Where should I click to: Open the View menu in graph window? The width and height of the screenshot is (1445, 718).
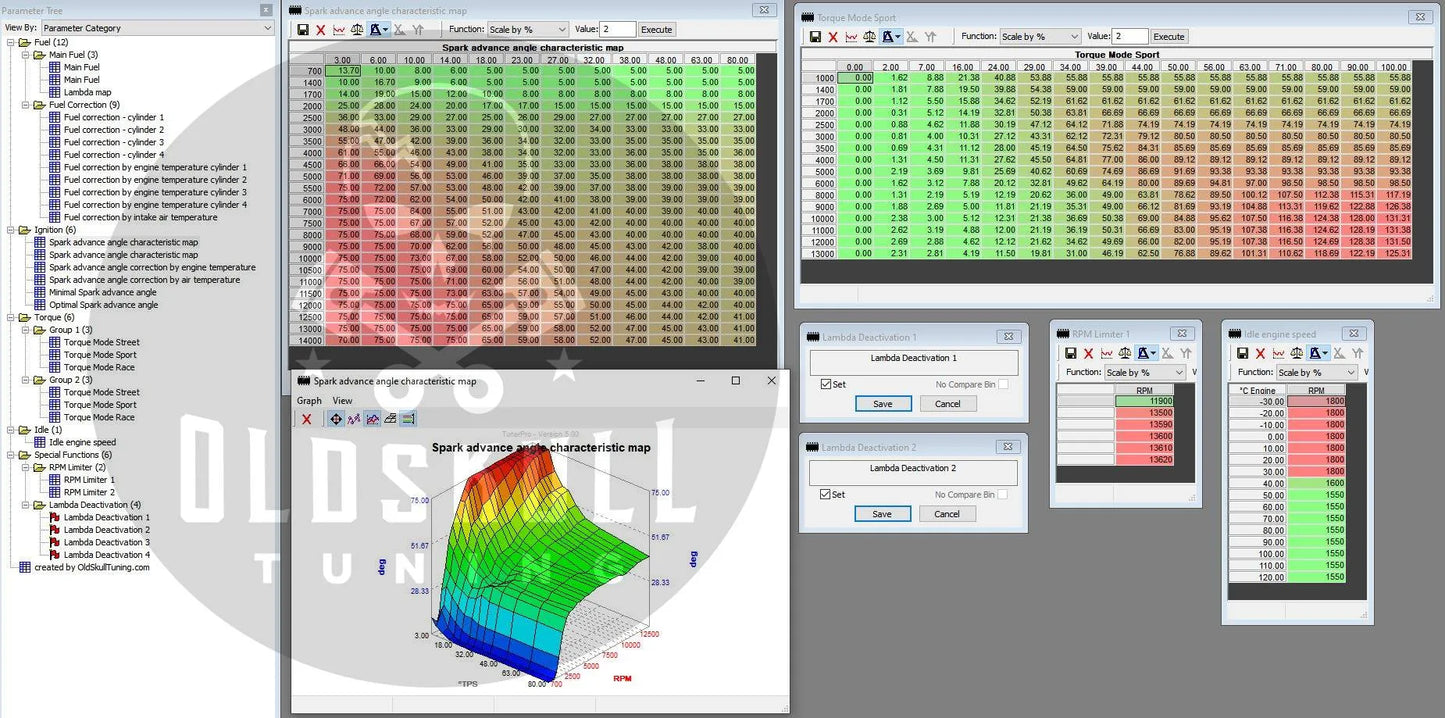(x=342, y=401)
